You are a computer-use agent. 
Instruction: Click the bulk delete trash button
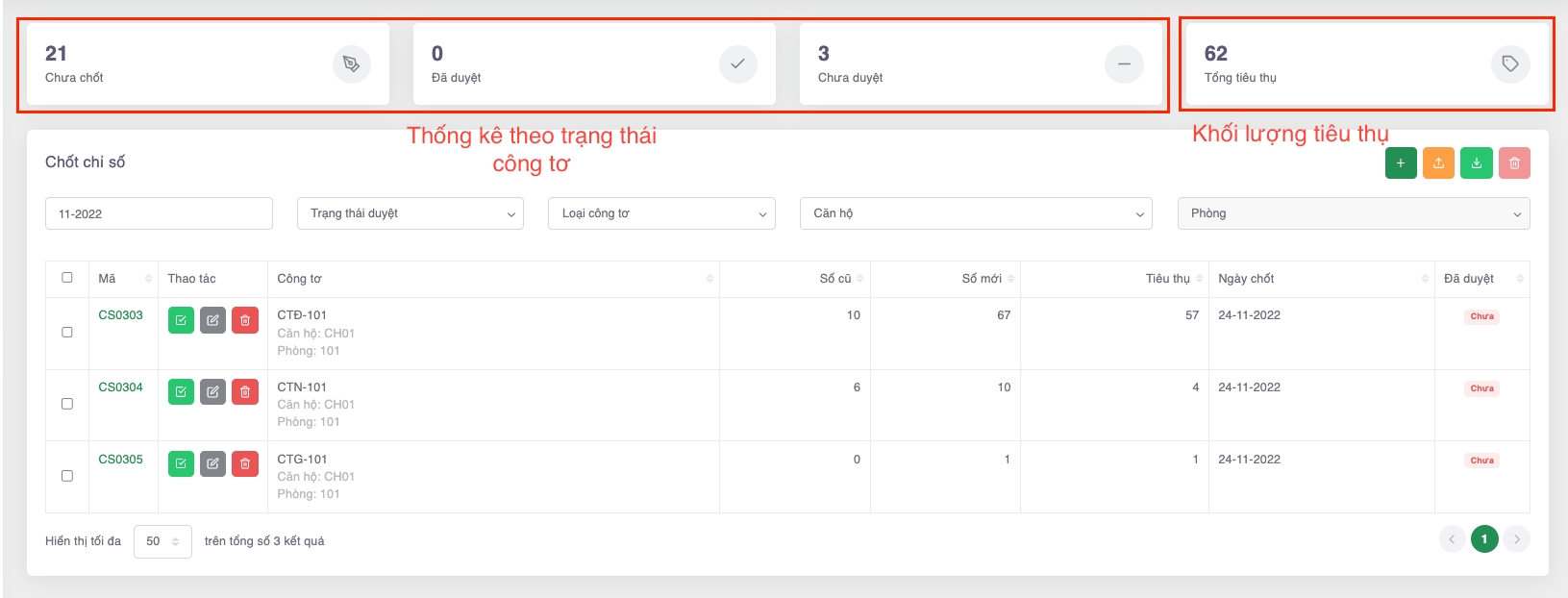(x=1514, y=163)
